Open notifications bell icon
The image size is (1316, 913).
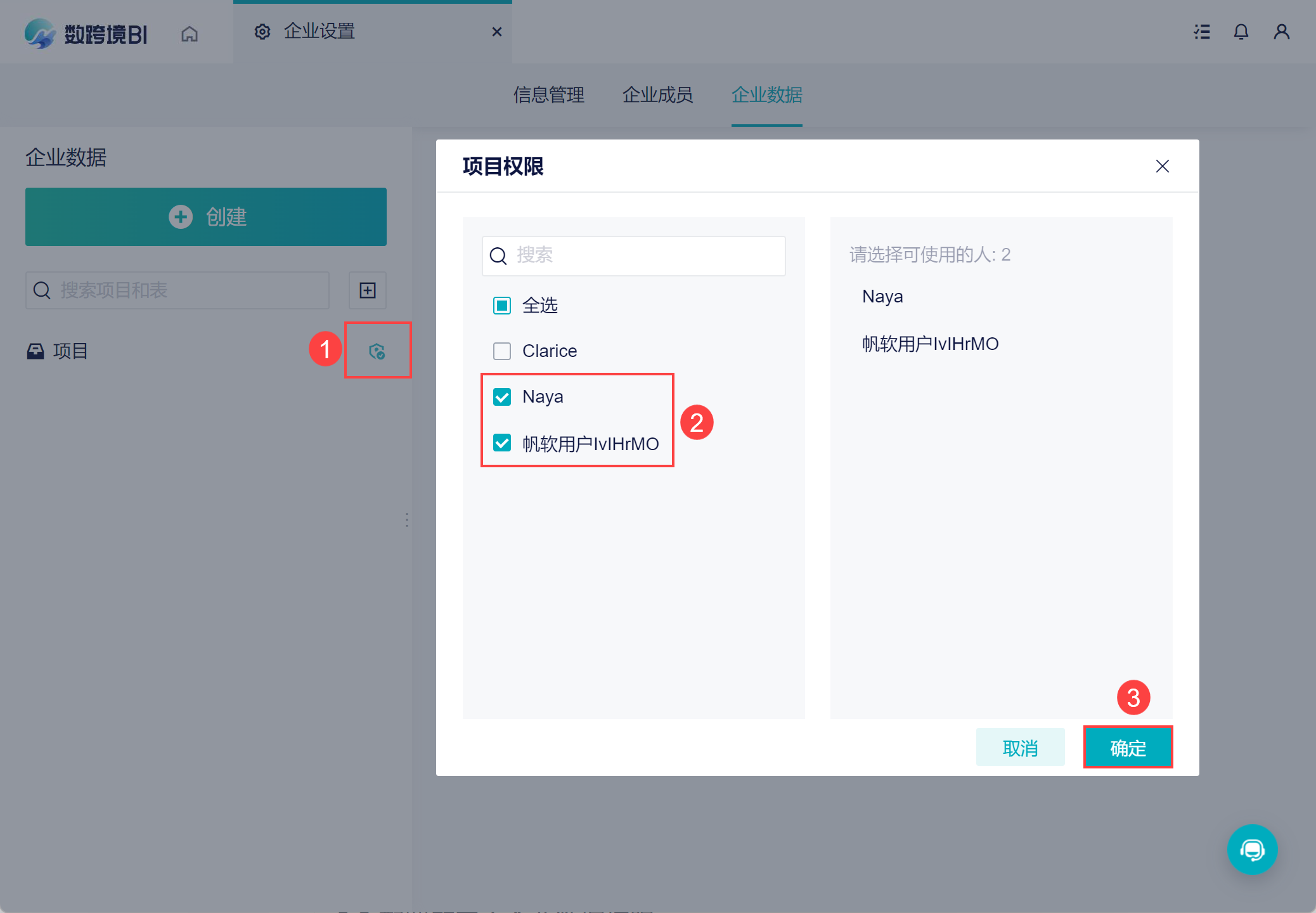point(1241,32)
